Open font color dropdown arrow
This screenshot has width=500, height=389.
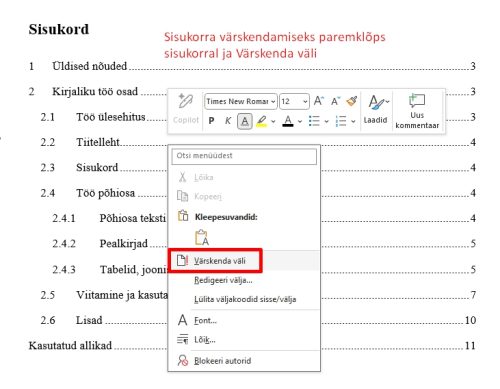tap(300, 121)
